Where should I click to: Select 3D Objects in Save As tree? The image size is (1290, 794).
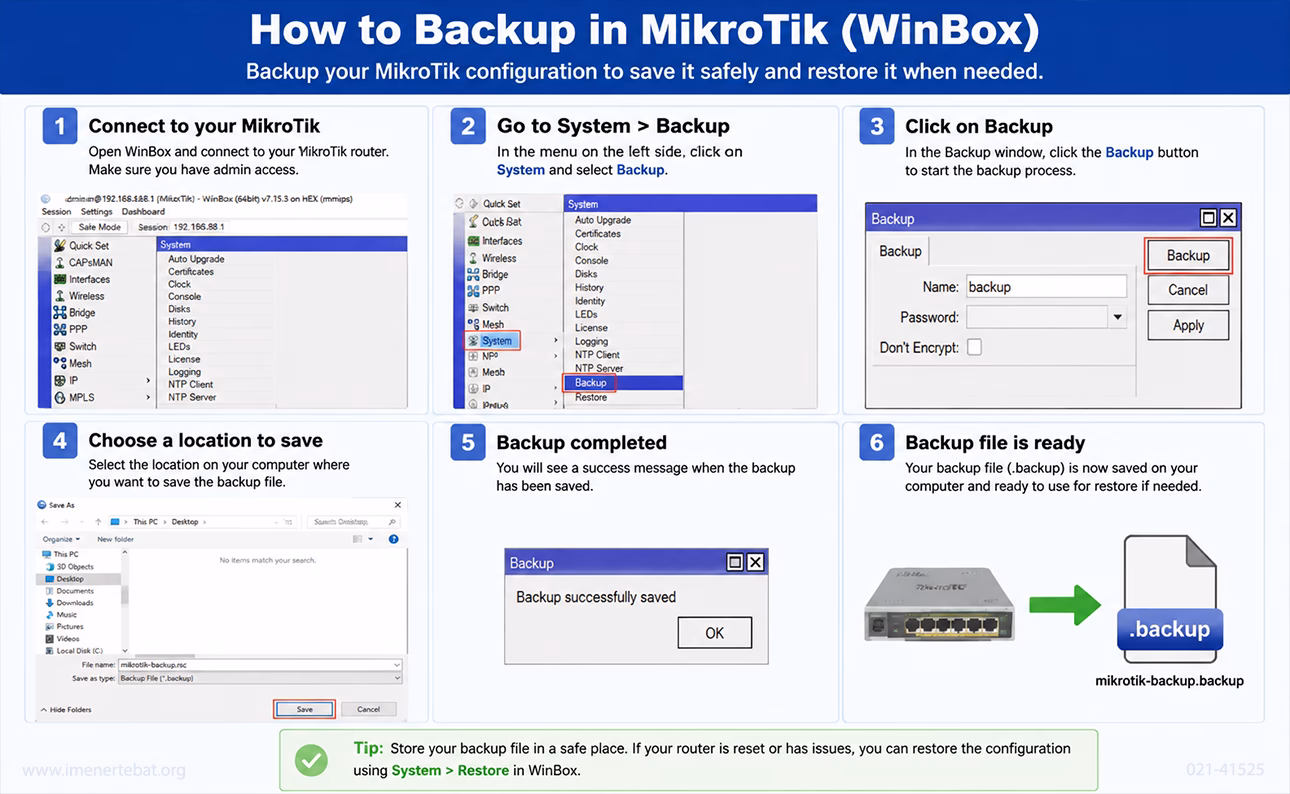click(69, 566)
